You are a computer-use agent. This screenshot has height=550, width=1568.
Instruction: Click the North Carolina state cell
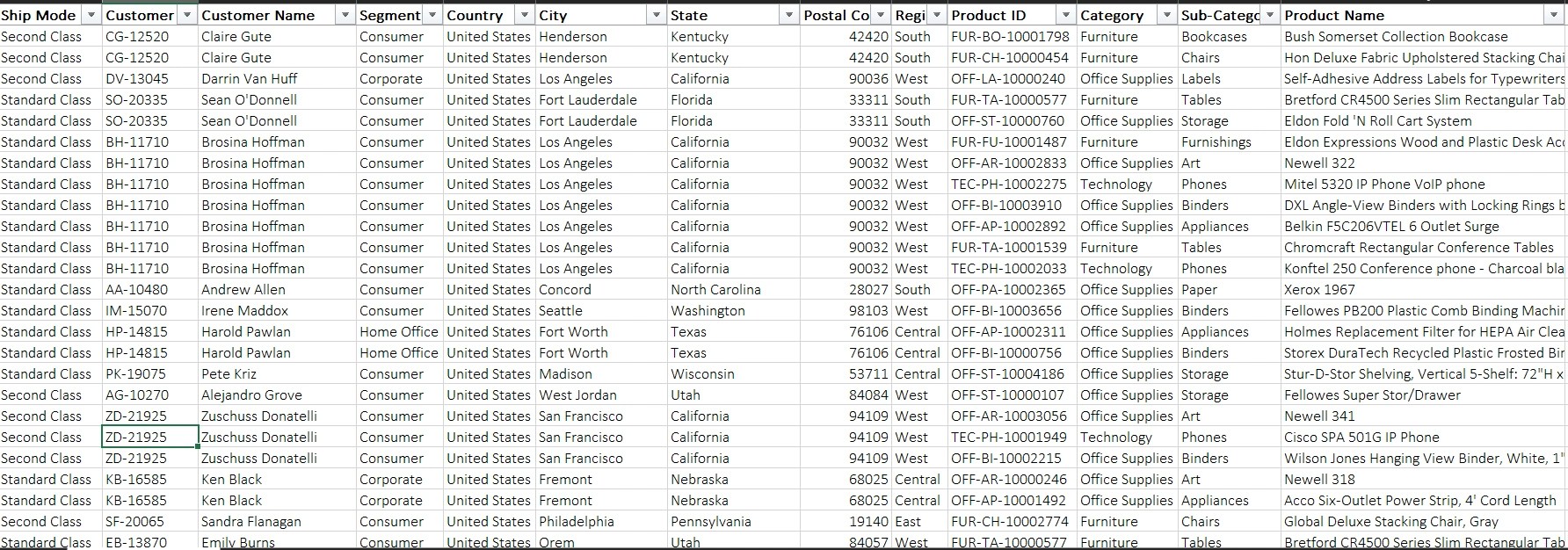coord(715,290)
